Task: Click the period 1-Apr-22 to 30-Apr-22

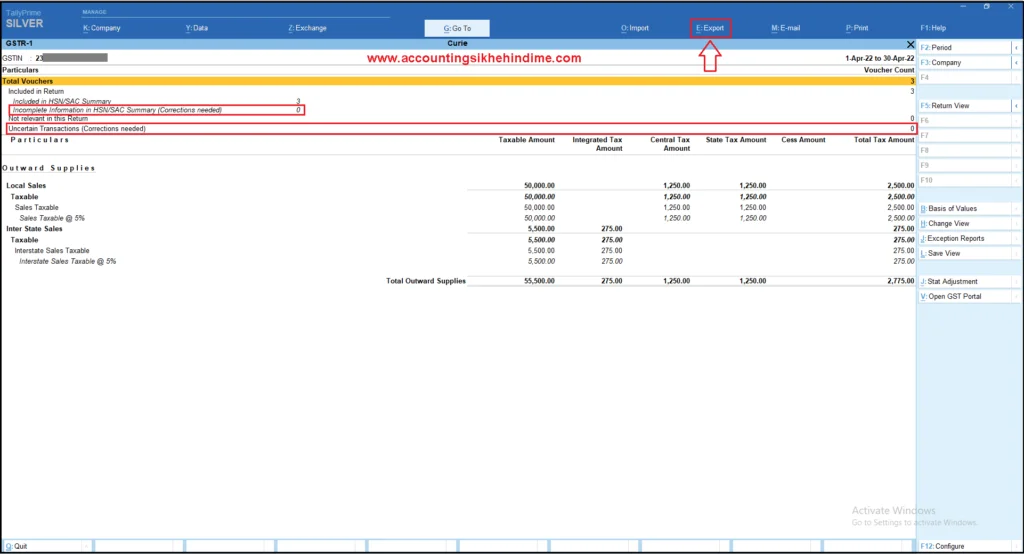Action: 880,58
